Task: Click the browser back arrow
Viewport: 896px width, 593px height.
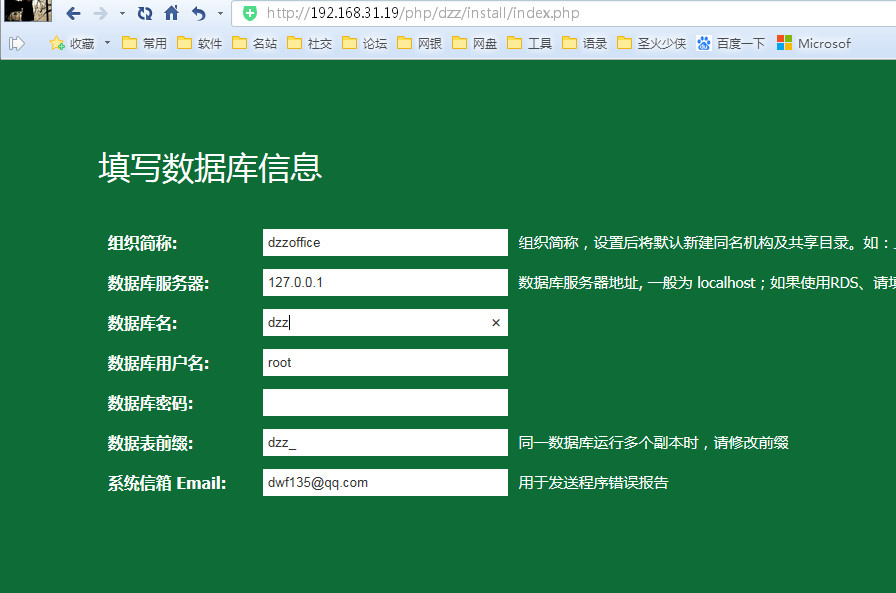Action: tap(73, 14)
